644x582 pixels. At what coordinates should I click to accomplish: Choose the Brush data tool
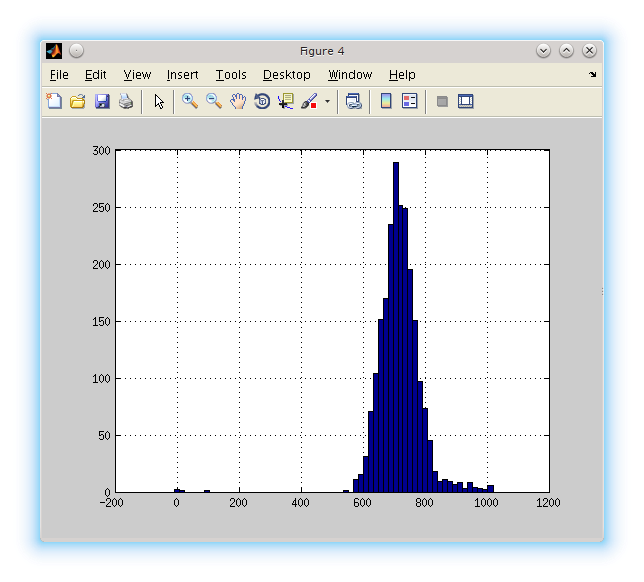click(309, 101)
